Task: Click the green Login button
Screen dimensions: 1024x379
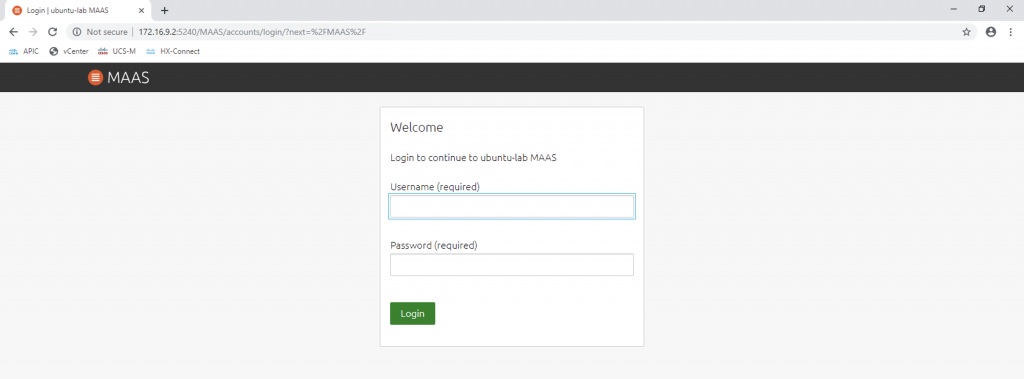Action: click(x=412, y=313)
